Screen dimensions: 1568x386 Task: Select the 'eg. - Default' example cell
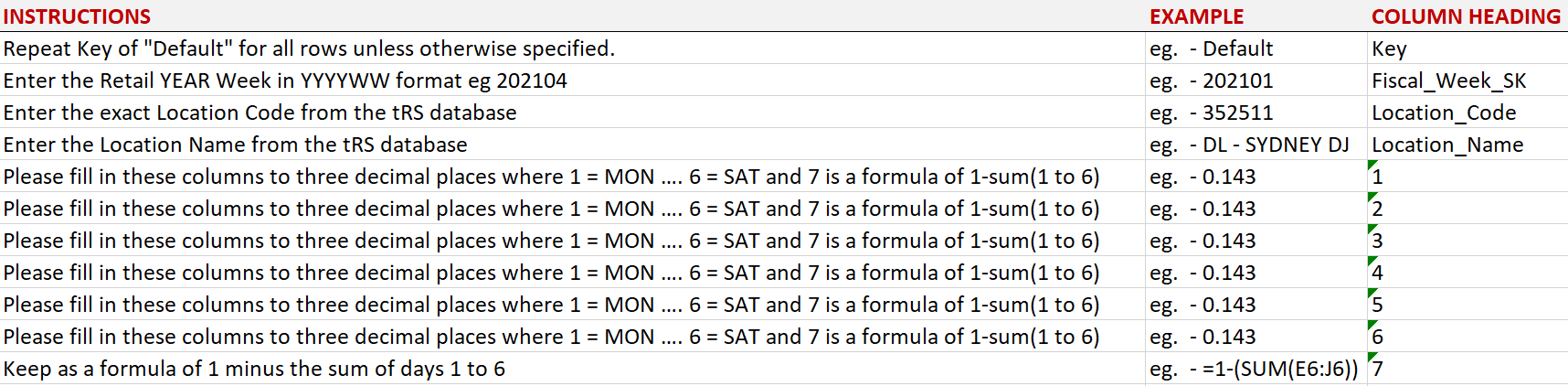[x=1212, y=48]
